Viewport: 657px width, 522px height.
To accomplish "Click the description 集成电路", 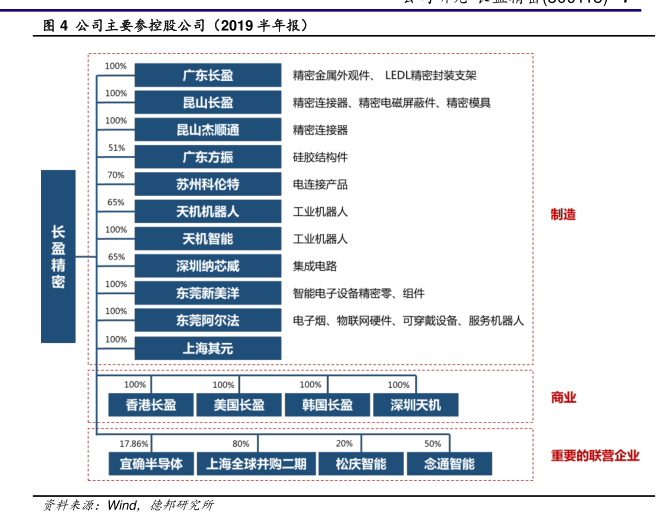I will coord(315,266).
